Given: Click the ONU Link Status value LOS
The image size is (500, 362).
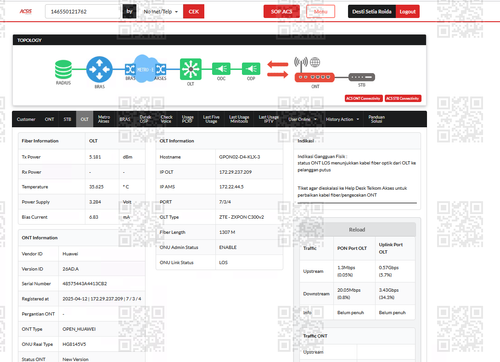Looking at the screenshot, I should tap(223, 263).
